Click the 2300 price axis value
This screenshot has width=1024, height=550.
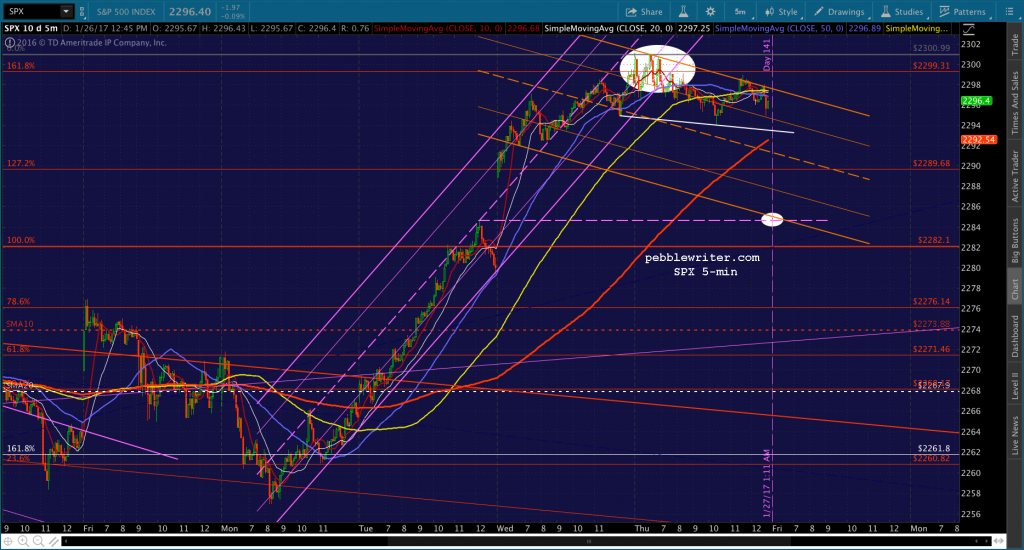pos(970,65)
